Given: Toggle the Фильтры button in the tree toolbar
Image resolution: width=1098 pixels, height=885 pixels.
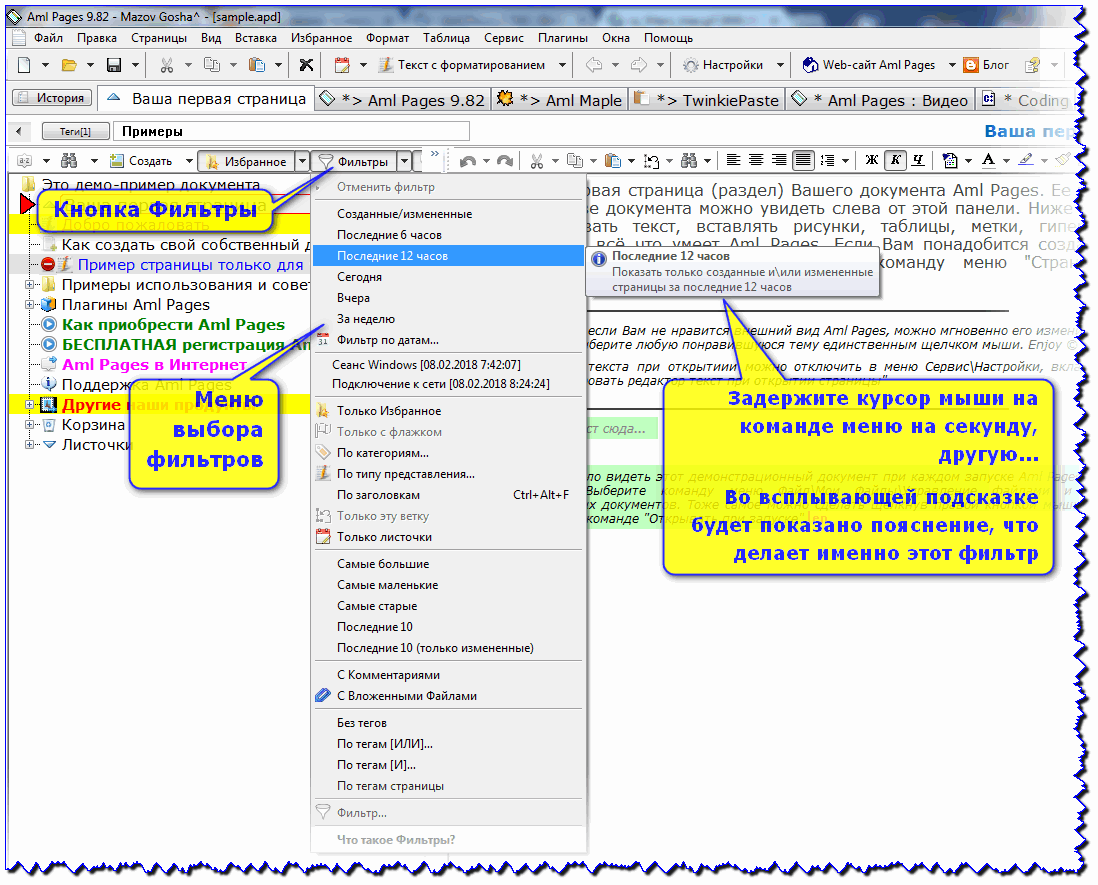Looking at the screenshot, I should pos(354,162).
